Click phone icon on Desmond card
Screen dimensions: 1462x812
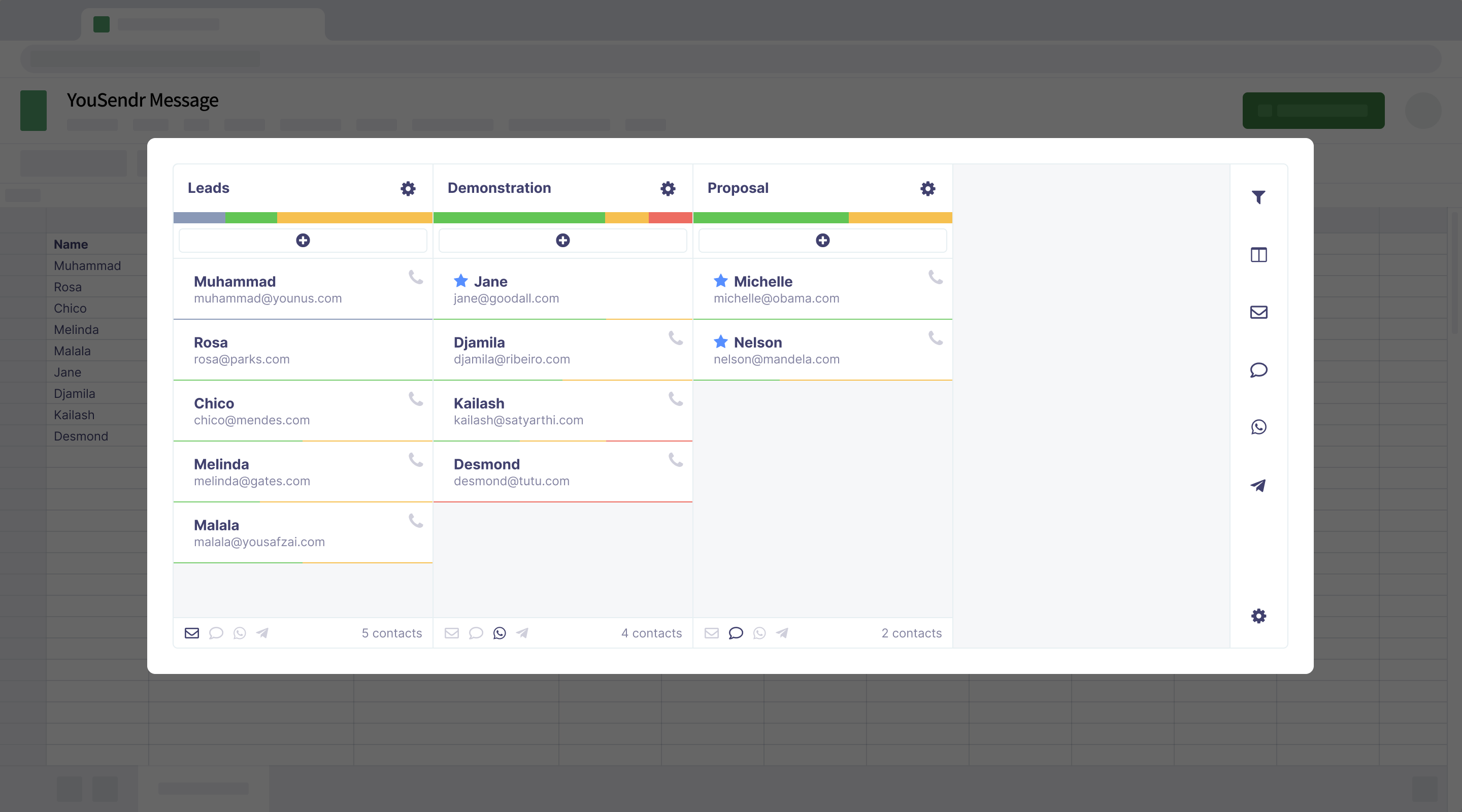pos(676,460)
